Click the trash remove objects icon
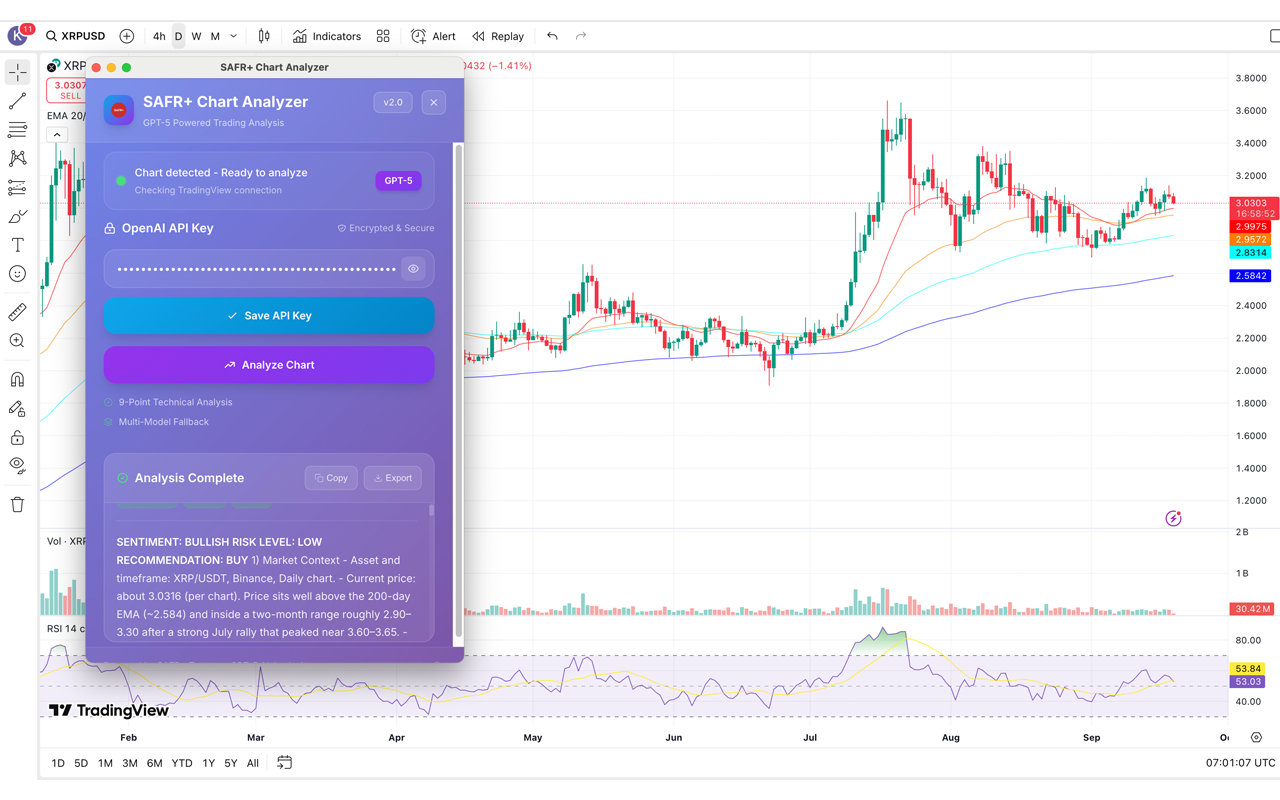 coord(17,505)
